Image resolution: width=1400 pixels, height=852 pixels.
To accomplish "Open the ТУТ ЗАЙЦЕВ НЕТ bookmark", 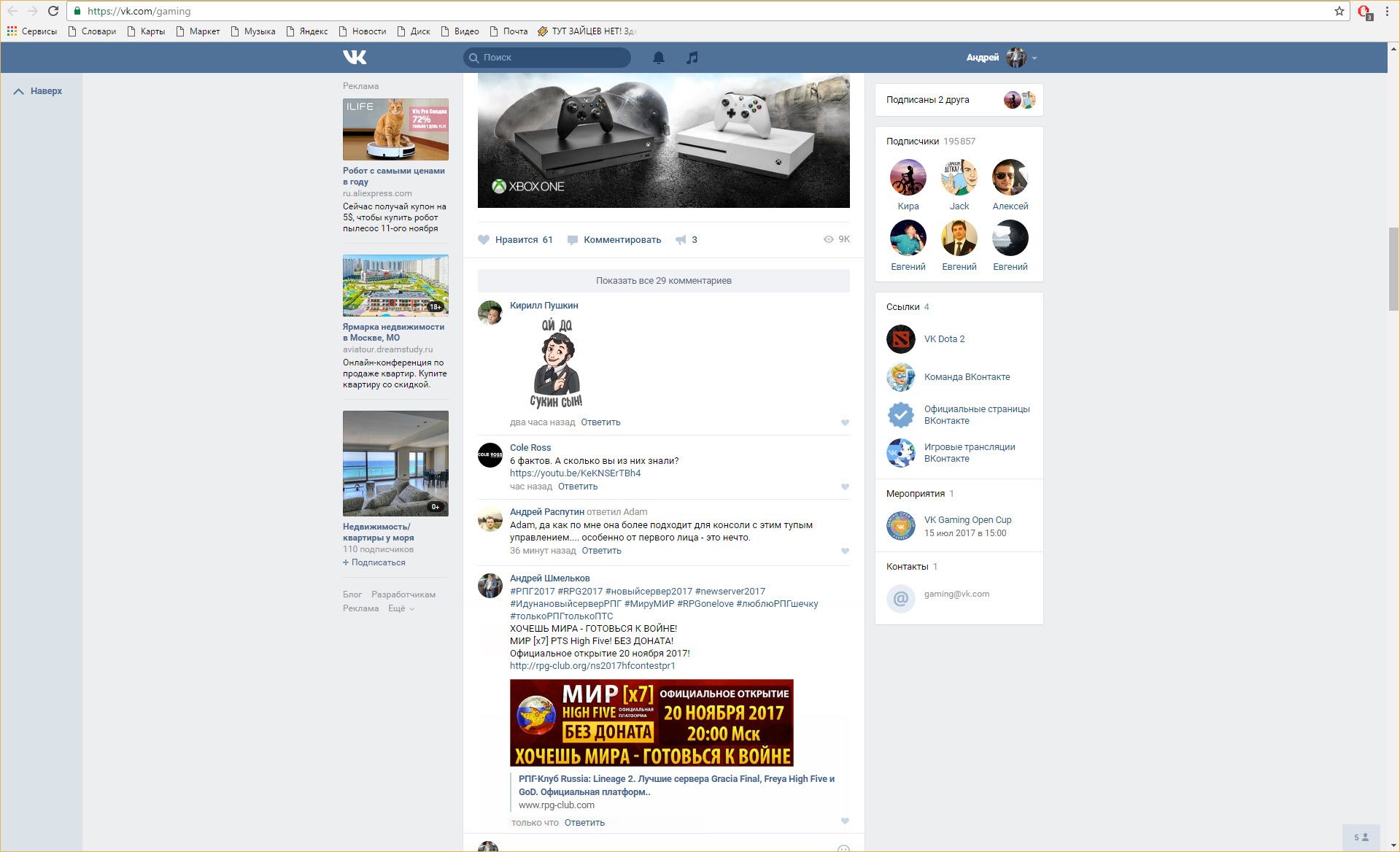I will (587, 31).
